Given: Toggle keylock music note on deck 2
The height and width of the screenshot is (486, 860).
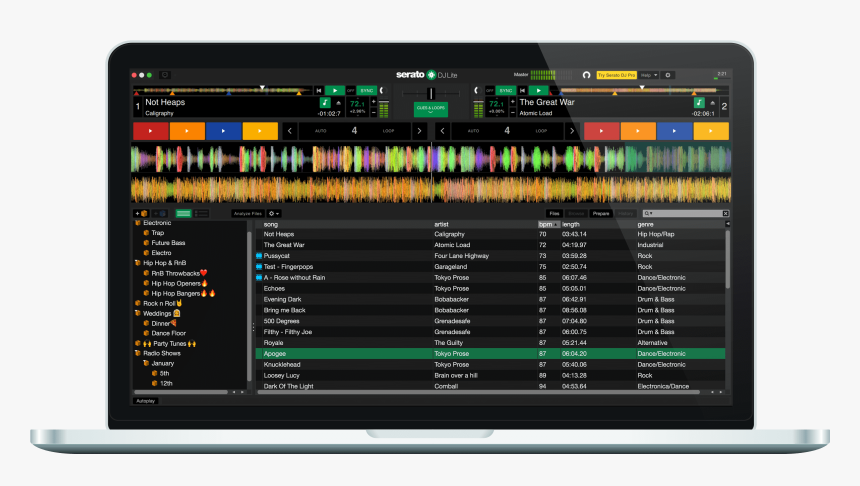Looking at the screenshot, I should pos(699,103).
